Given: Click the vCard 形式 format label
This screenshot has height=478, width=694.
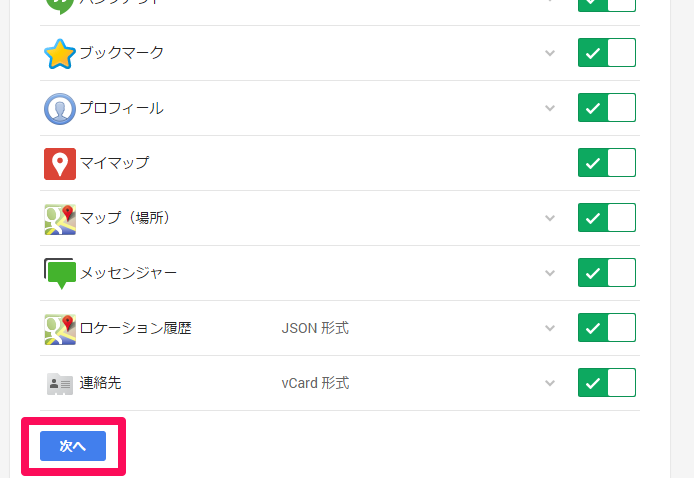Looking at the screenshot, I should tap(315, 383).
